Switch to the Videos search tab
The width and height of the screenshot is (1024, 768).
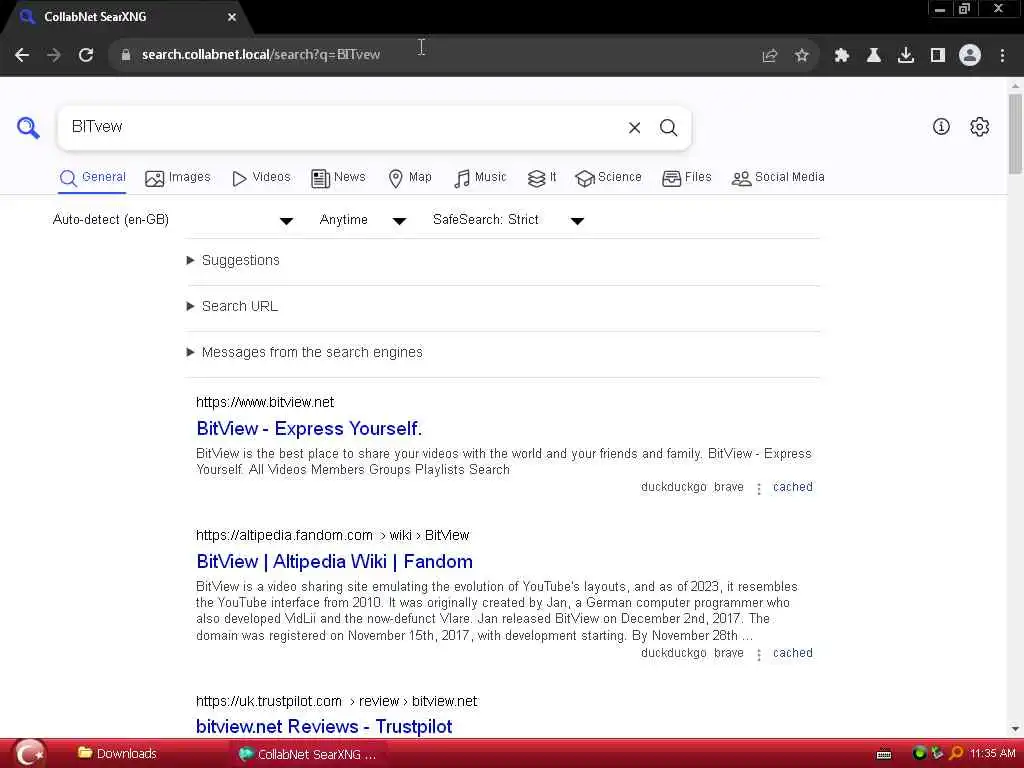pyautogui.click(x=261, y=178)
